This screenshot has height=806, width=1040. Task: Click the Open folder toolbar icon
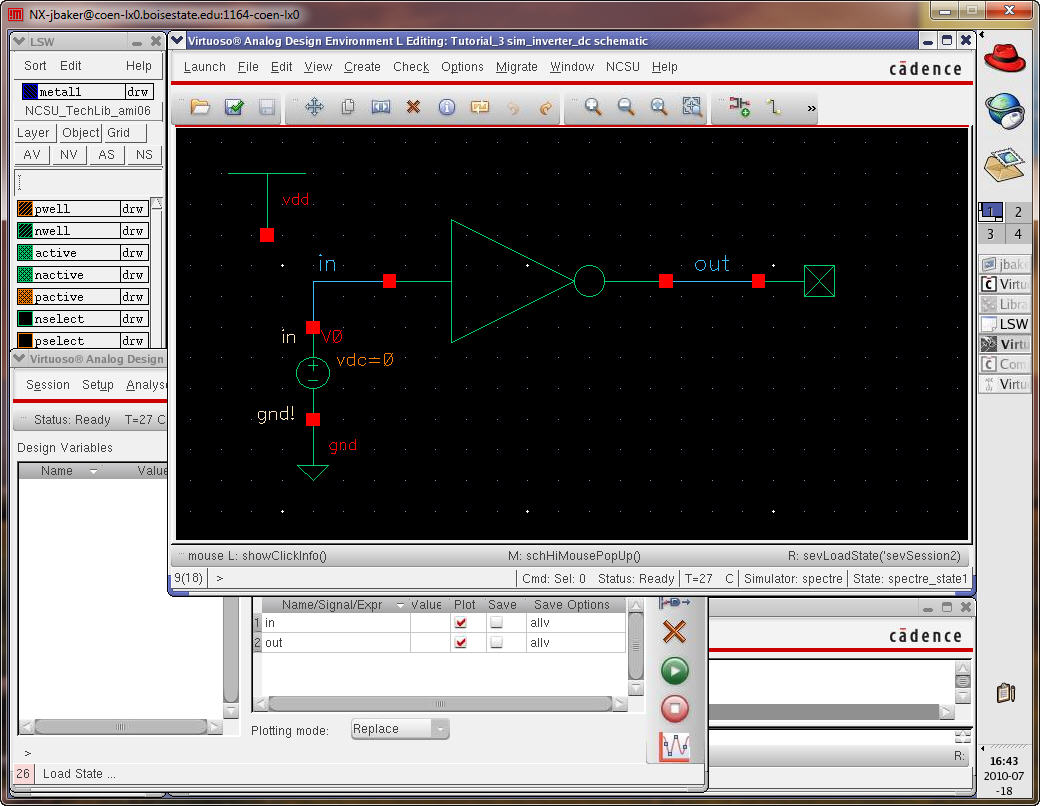200,107
